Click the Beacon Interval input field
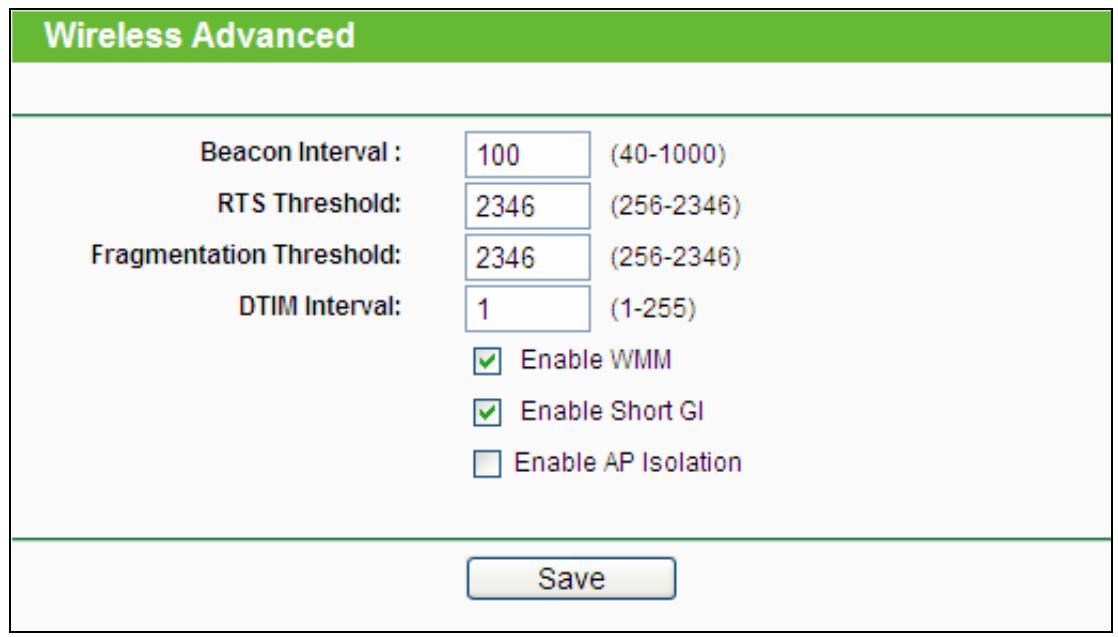 pos(526,158)
